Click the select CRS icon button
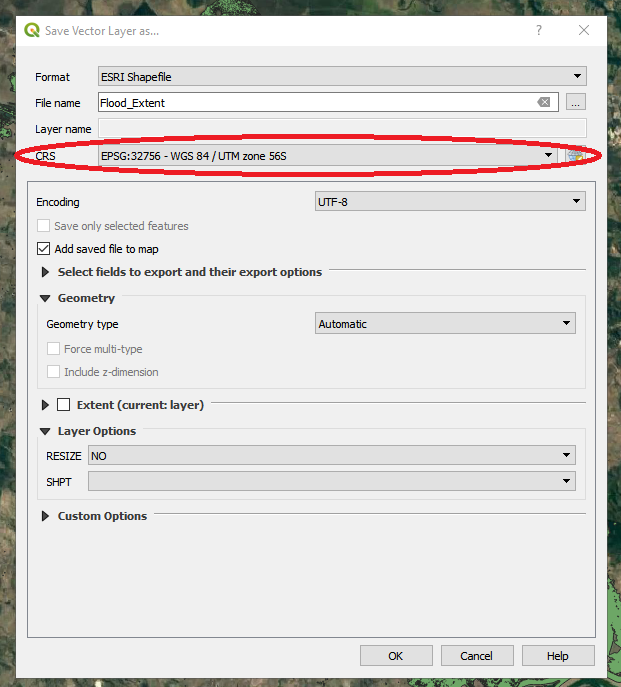This screenshot has height=687, width=621. point(575,156)
